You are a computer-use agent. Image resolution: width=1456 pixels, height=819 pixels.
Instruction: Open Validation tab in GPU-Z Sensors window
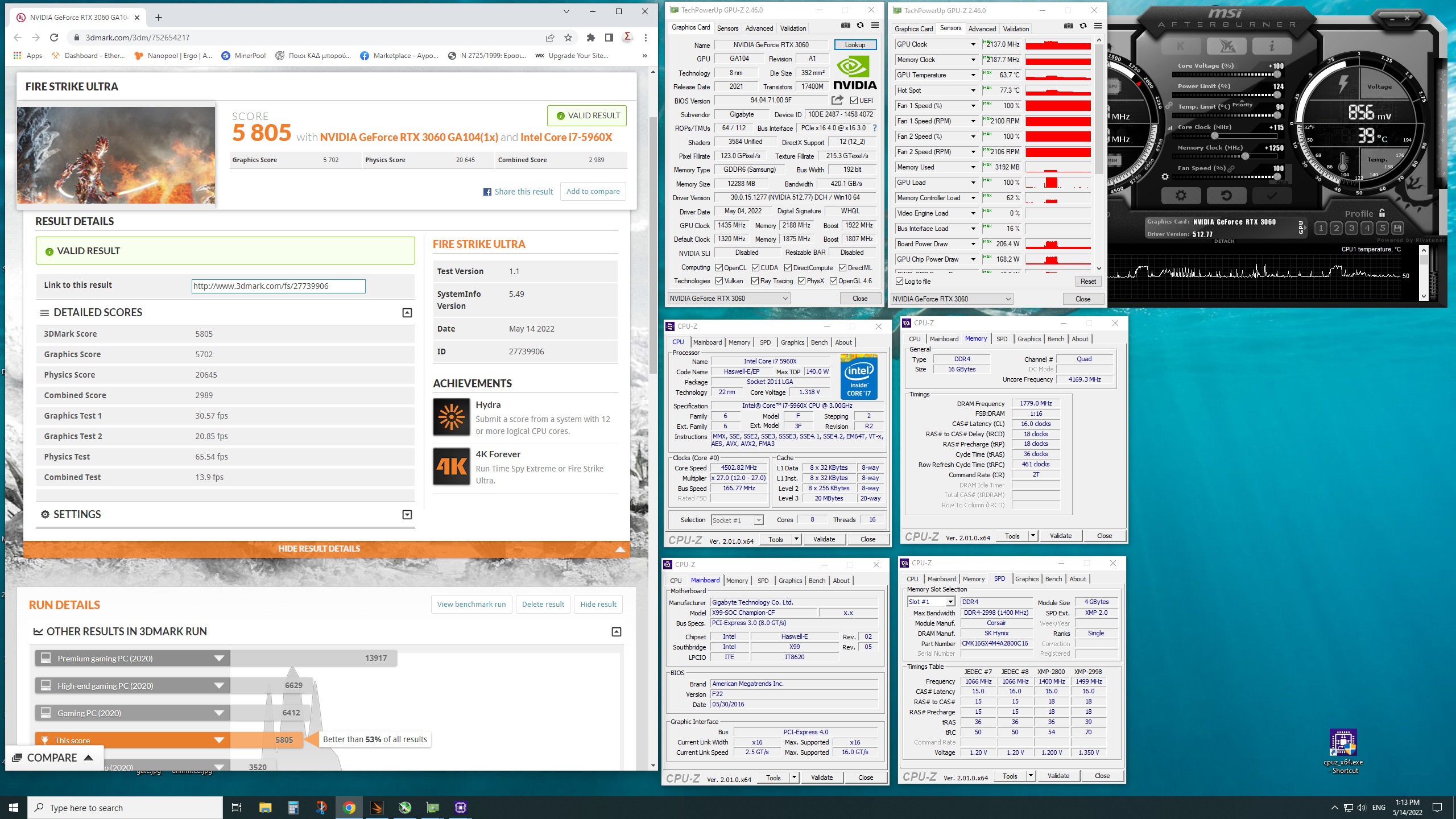click(x=1016, y=29)
